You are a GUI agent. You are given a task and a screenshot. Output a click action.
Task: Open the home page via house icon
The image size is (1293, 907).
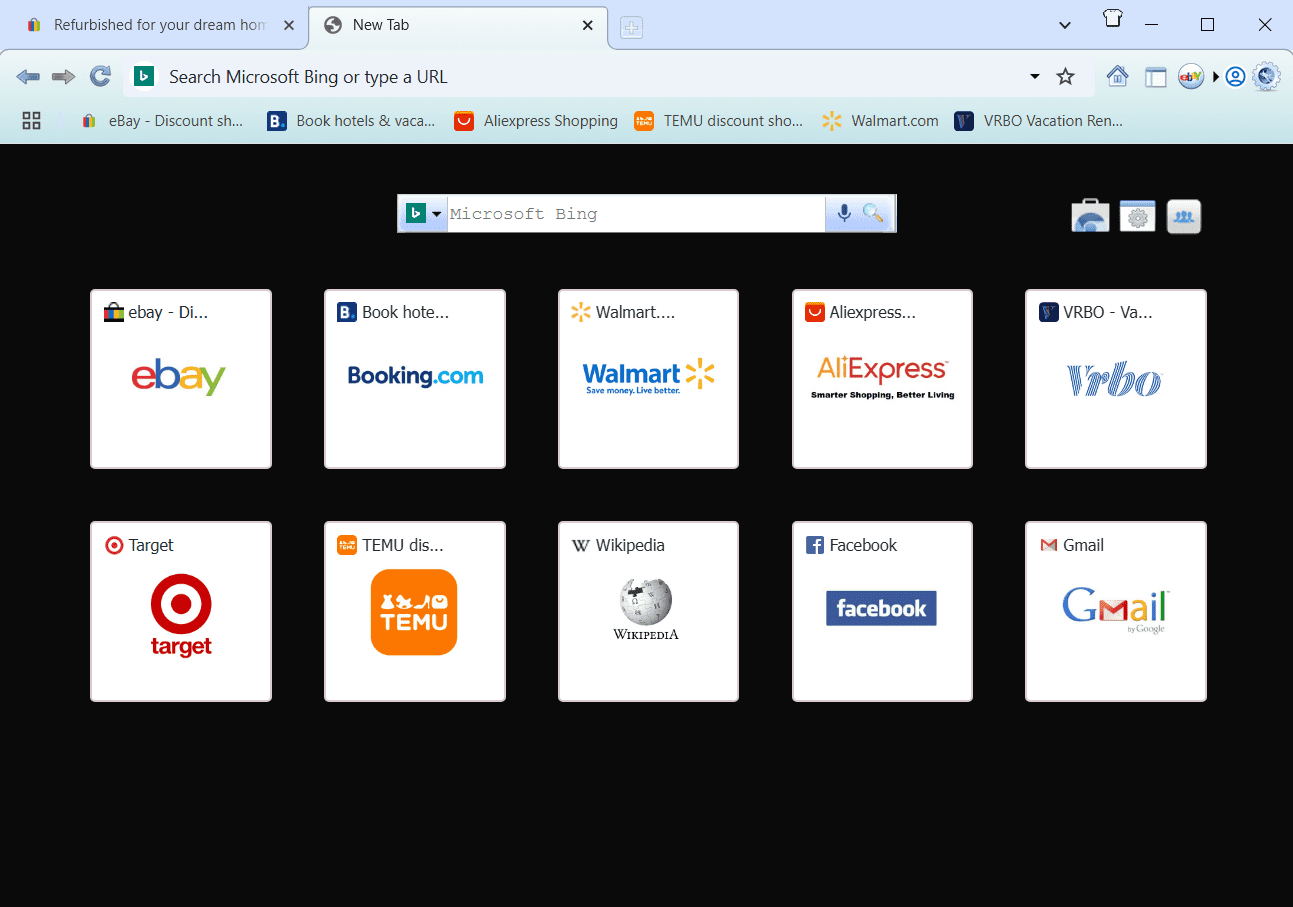point(1118,76)
